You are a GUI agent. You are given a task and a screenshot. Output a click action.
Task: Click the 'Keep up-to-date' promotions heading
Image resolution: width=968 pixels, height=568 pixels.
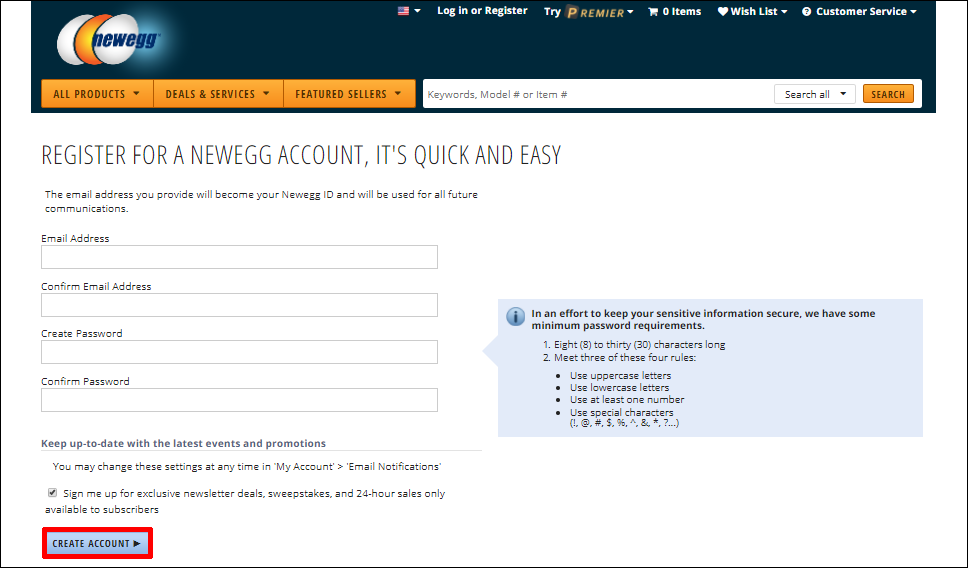click(183, 443)
